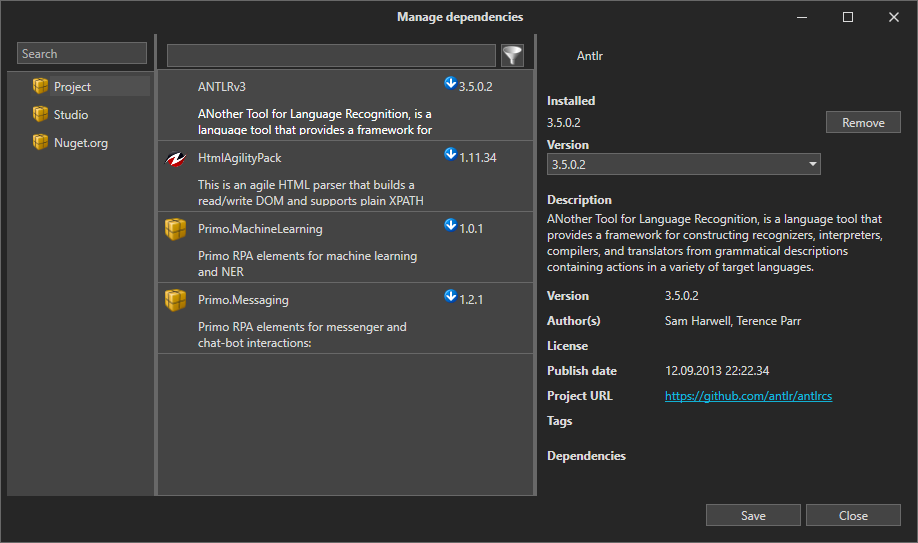This screenshot has height=543, width=918.
Task: Focus the left Search field
Action: tap(82, 53)
